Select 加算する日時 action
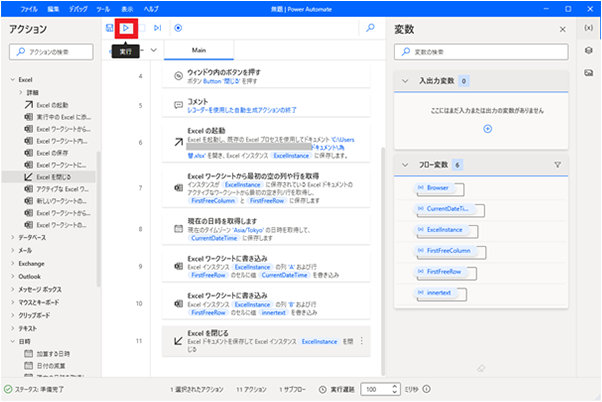Screen dimensions: 602x402 click(x=48, y=354)
